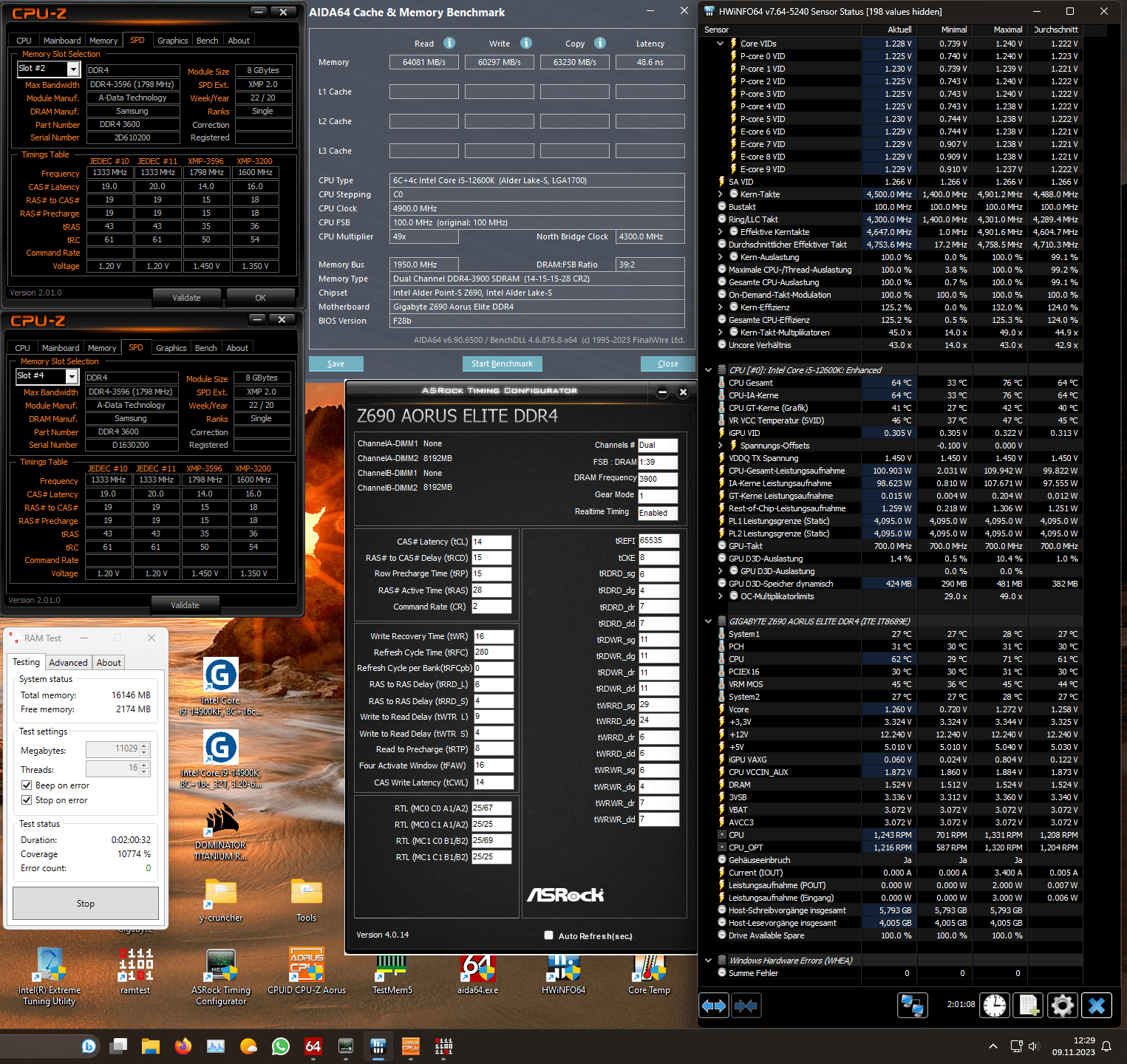Image resolution: width=1127 pixels, height=1064 pixels.
Task: Toggle Stop on error checkbox
Action: pyautogui.click(x=27, y=800)
